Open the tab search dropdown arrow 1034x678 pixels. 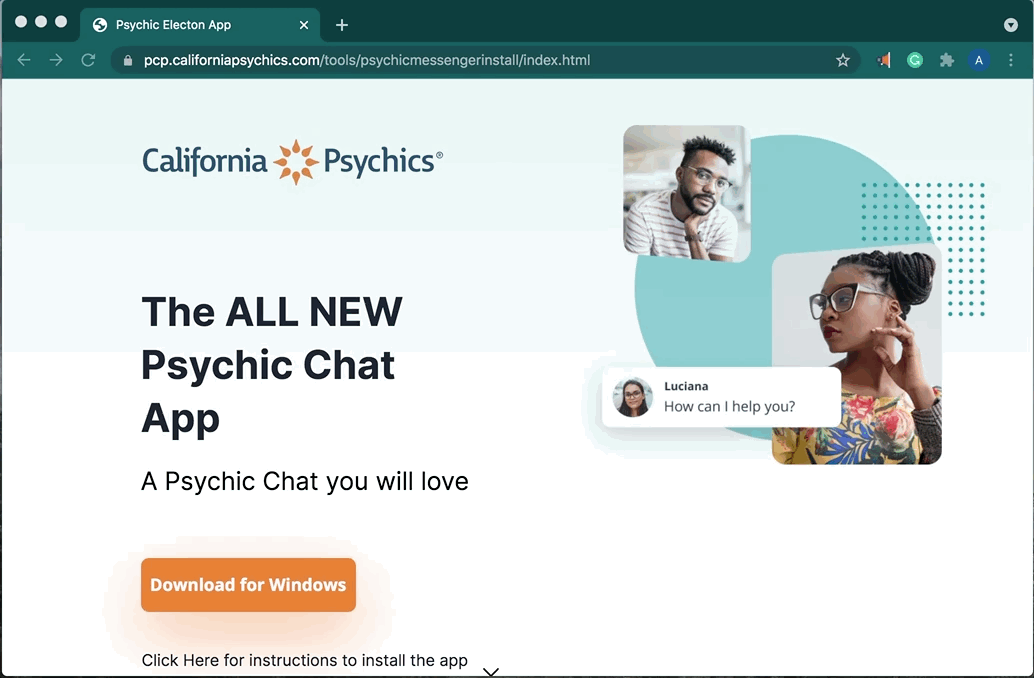click(1010, 25)
